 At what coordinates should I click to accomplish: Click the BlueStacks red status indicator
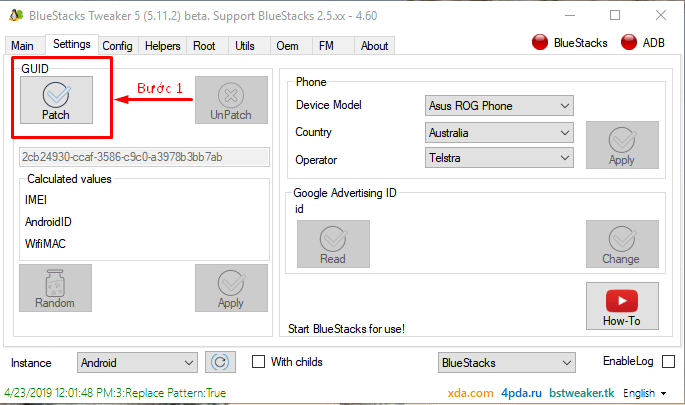point(540,42)
